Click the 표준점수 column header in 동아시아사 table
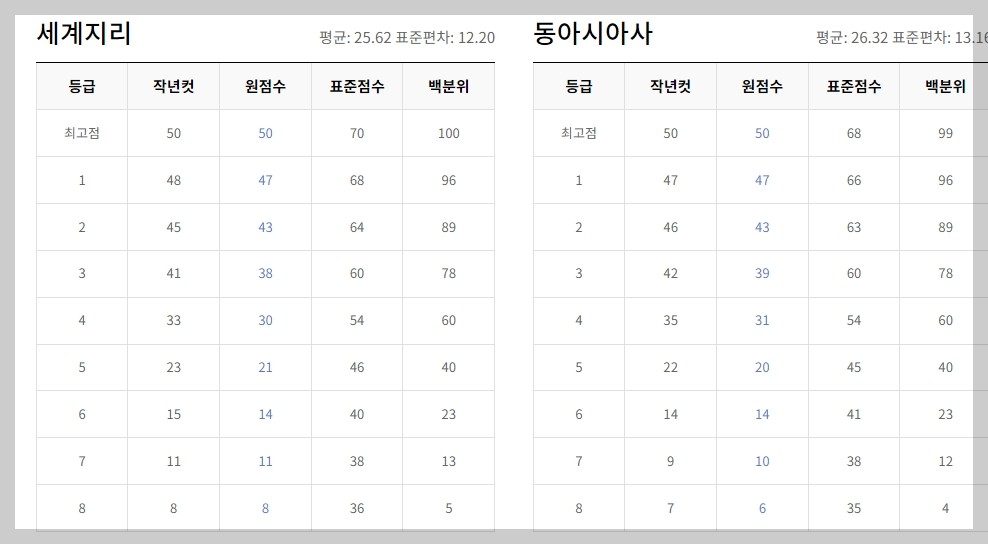 click(854, 86)
